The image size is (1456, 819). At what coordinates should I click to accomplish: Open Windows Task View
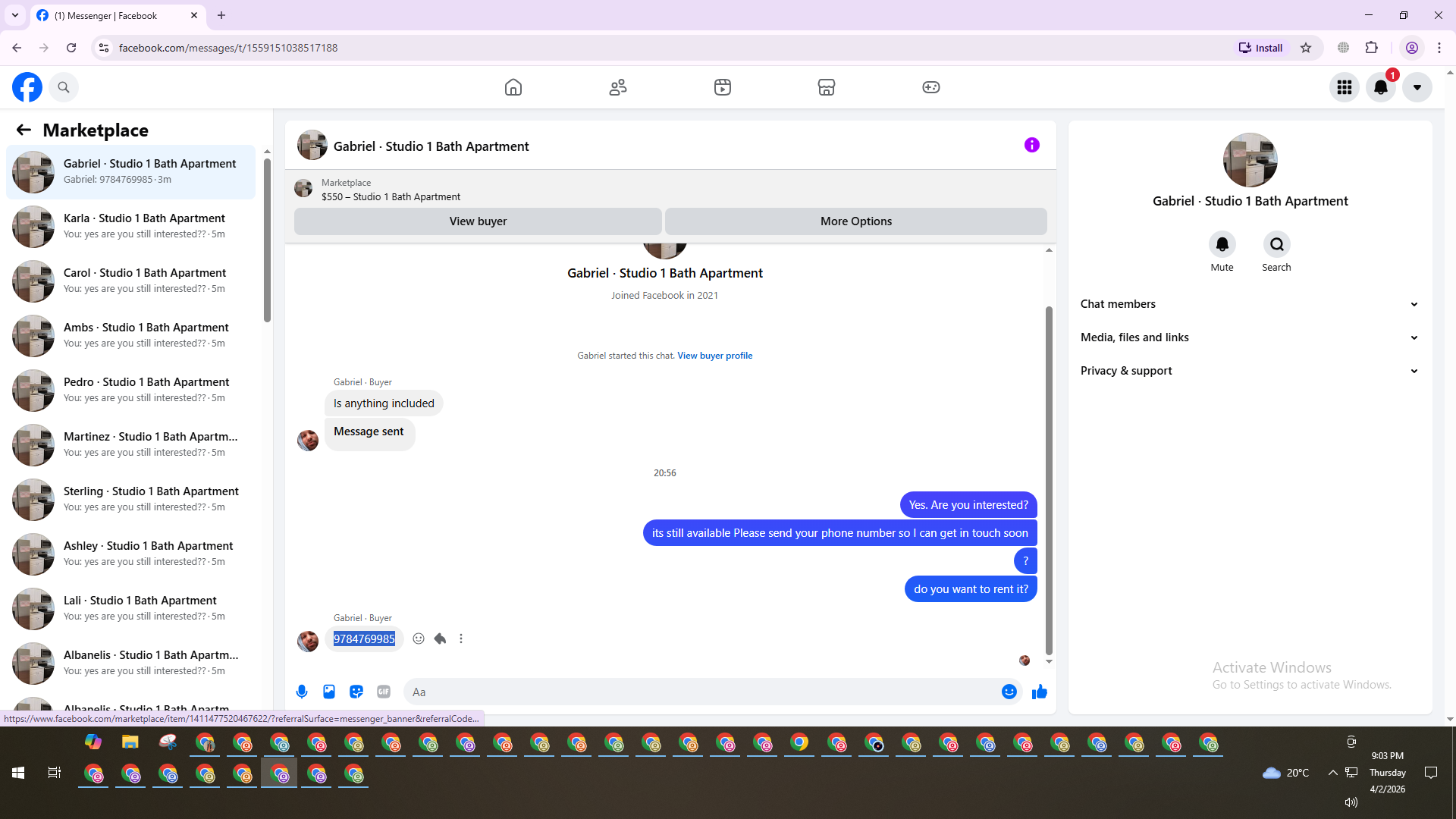(55, 773)
